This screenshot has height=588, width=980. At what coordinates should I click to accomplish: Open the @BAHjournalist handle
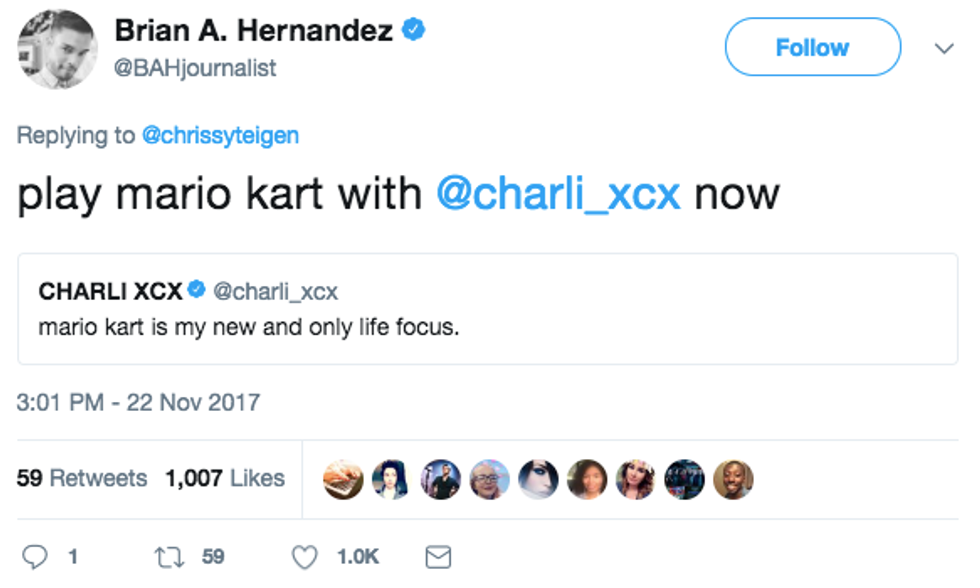pos(195,67)
